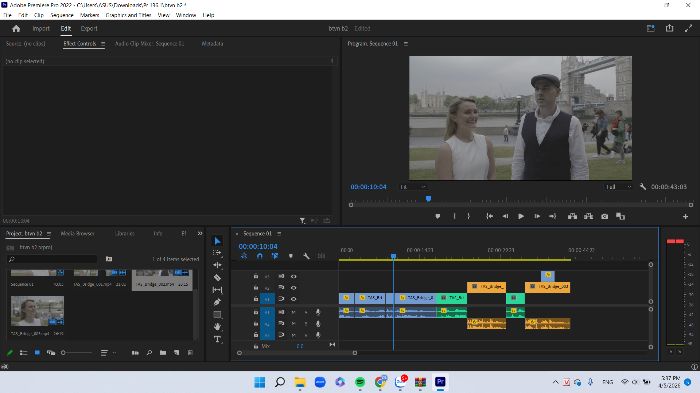700x393 pixels.
Task: Open Comparison View in Program monitor
Action: pos(621,216)
